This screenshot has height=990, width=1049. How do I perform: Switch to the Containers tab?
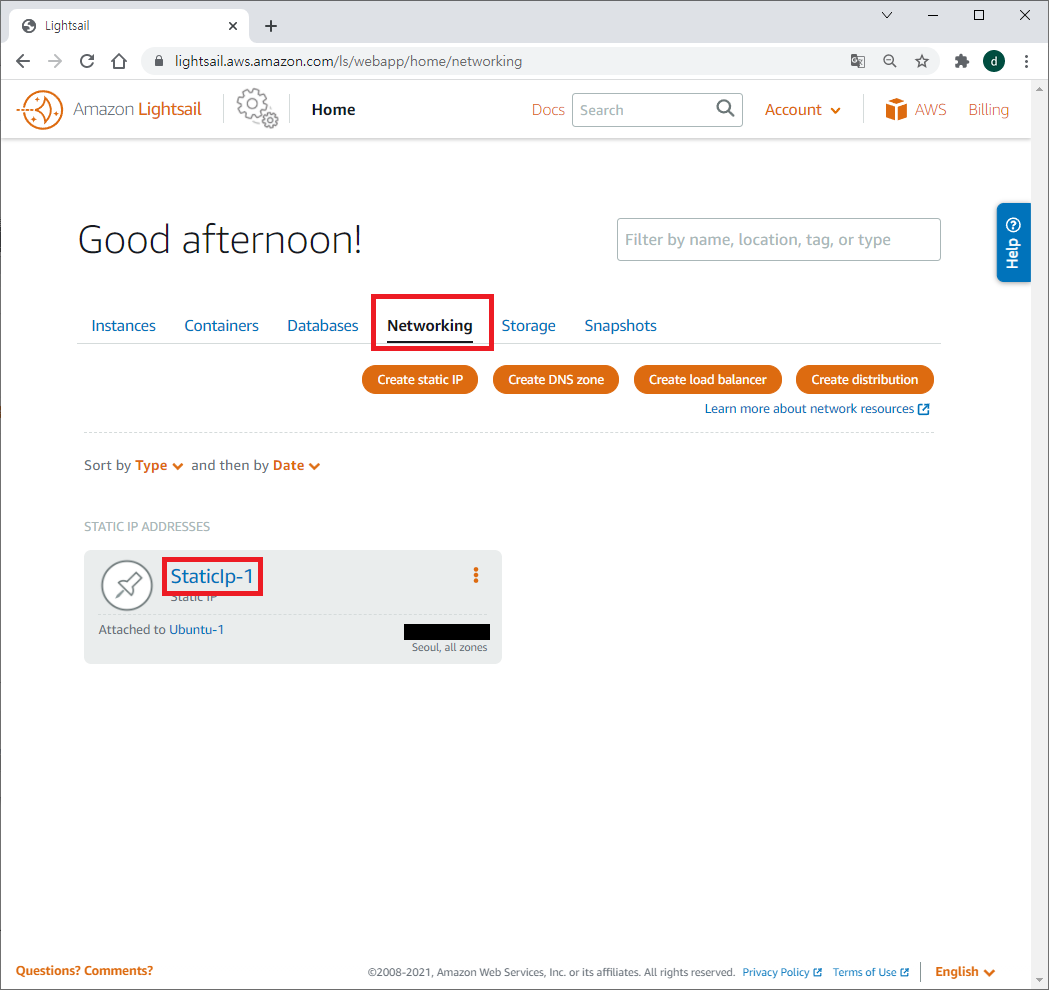pyautogui.click(x=221, y=326)
